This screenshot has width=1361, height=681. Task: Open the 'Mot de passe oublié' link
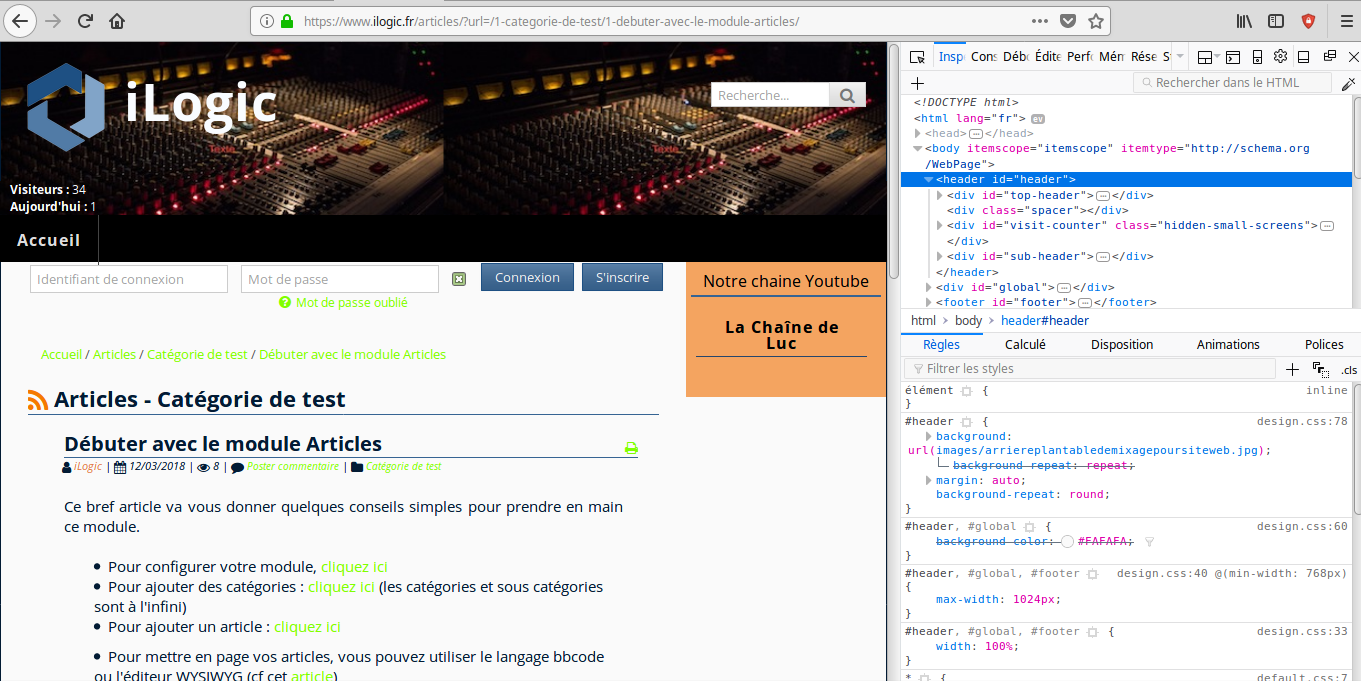coord(351,302)
